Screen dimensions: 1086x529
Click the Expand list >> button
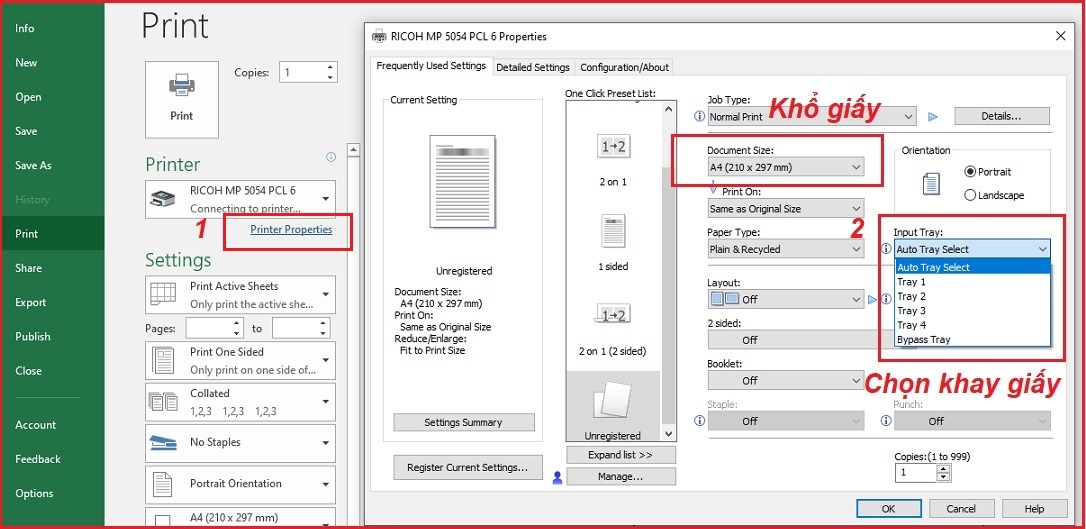click(x=621, y=455)
